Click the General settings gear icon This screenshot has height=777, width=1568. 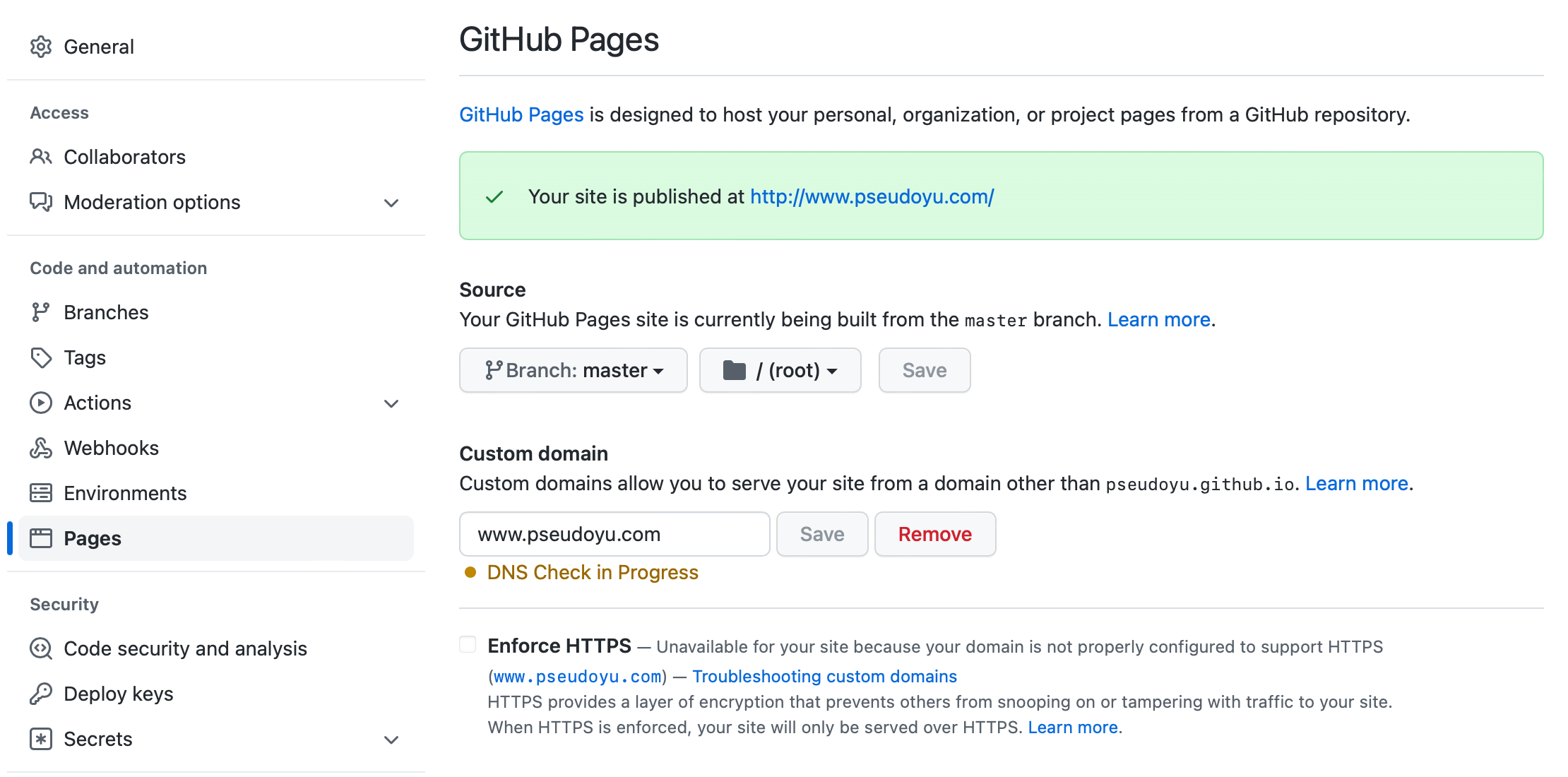(41, 47)
